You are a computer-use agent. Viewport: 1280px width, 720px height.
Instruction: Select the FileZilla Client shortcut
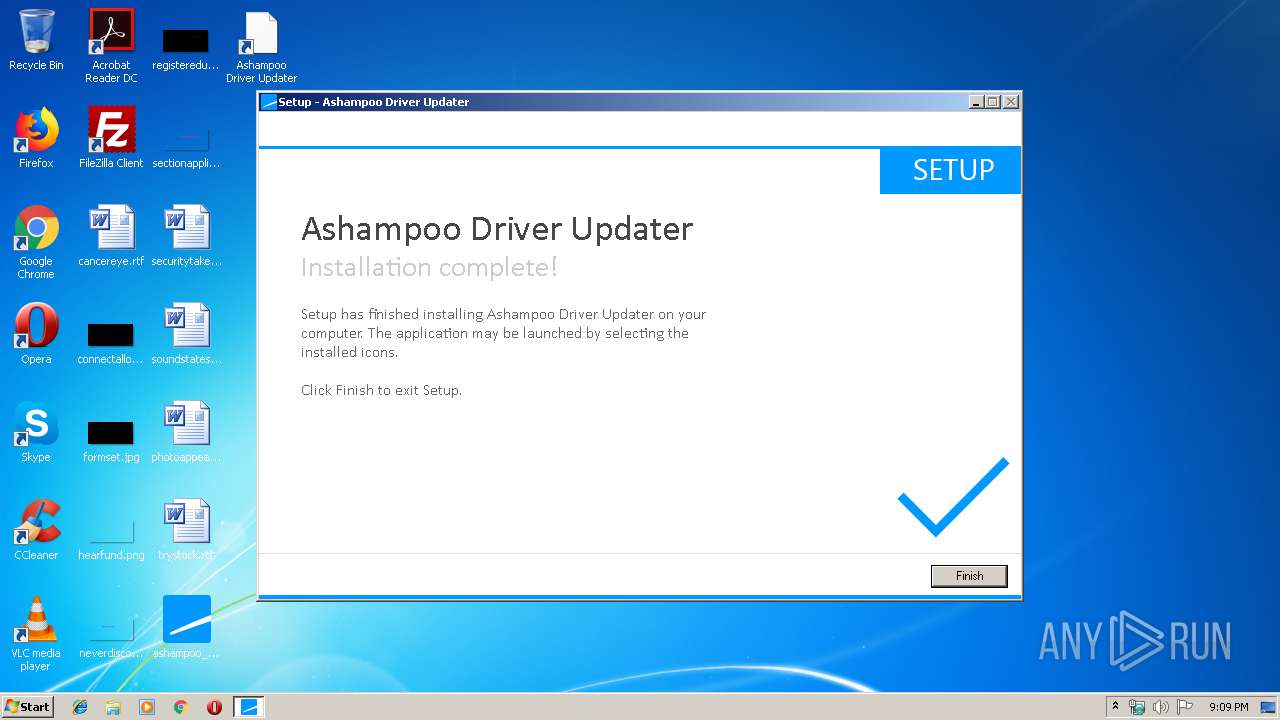(111, 139)
